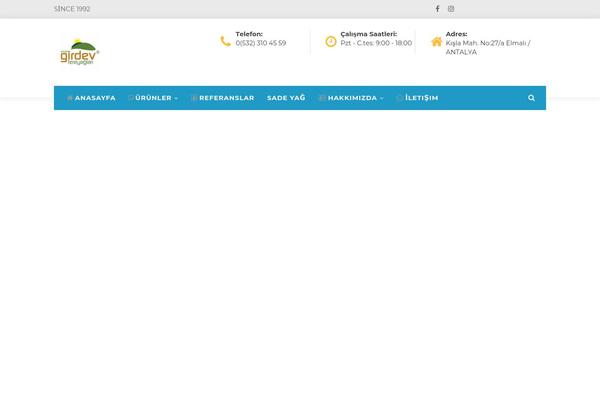Open the search magnifier icon
This screenshot has width=600, height=400.
[x=531, y=98]
